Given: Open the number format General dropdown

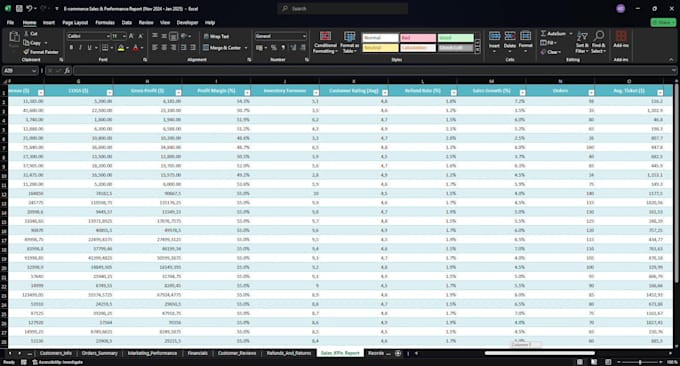Looking at the screenshot, I should pyautogui.click(x=304, y=36).
